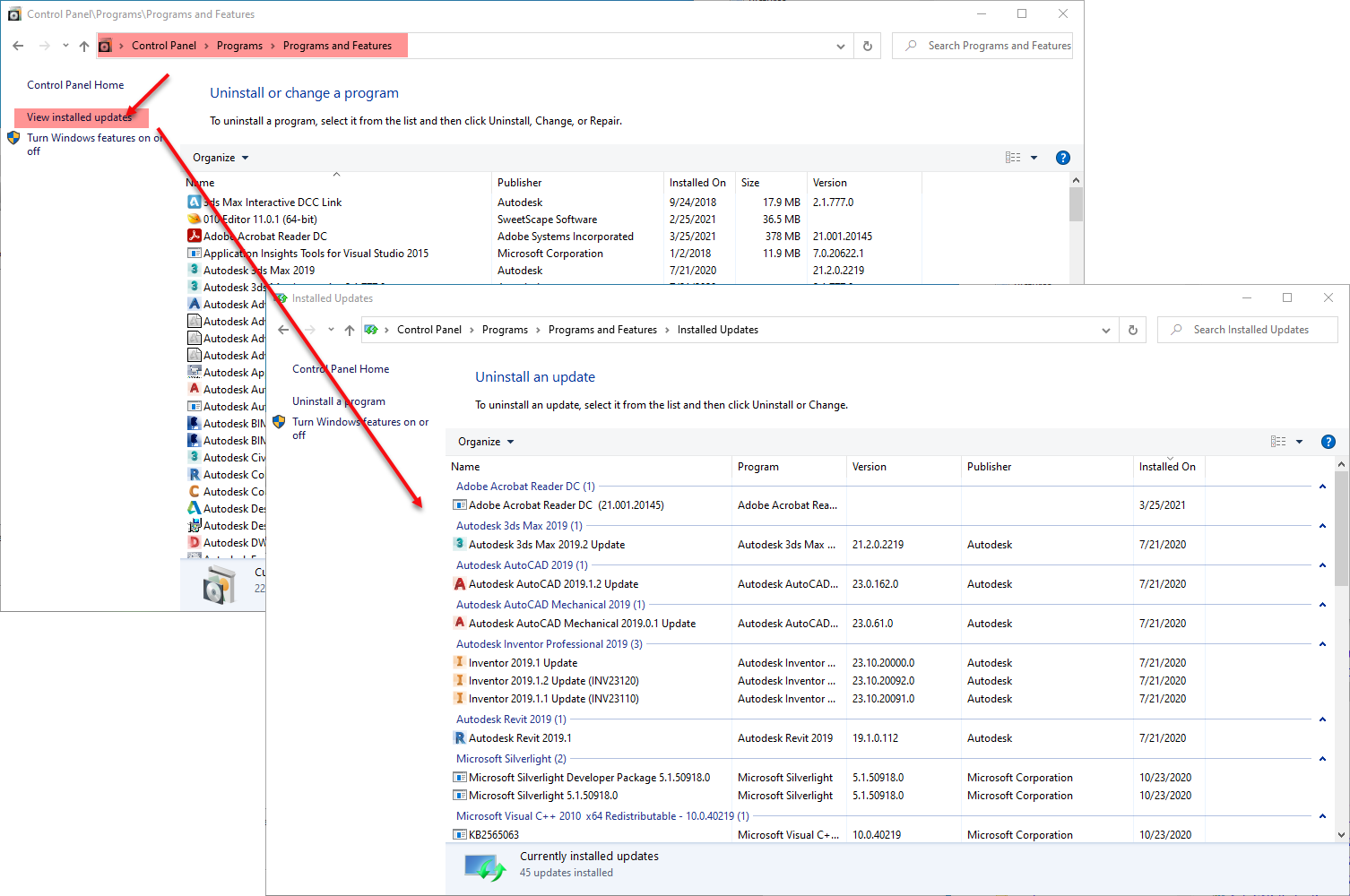The width and height of the screenshot is (1350, 896).
Task: Open Organize dropdown in Programs and Features
Action: click(x=221, y=158)
